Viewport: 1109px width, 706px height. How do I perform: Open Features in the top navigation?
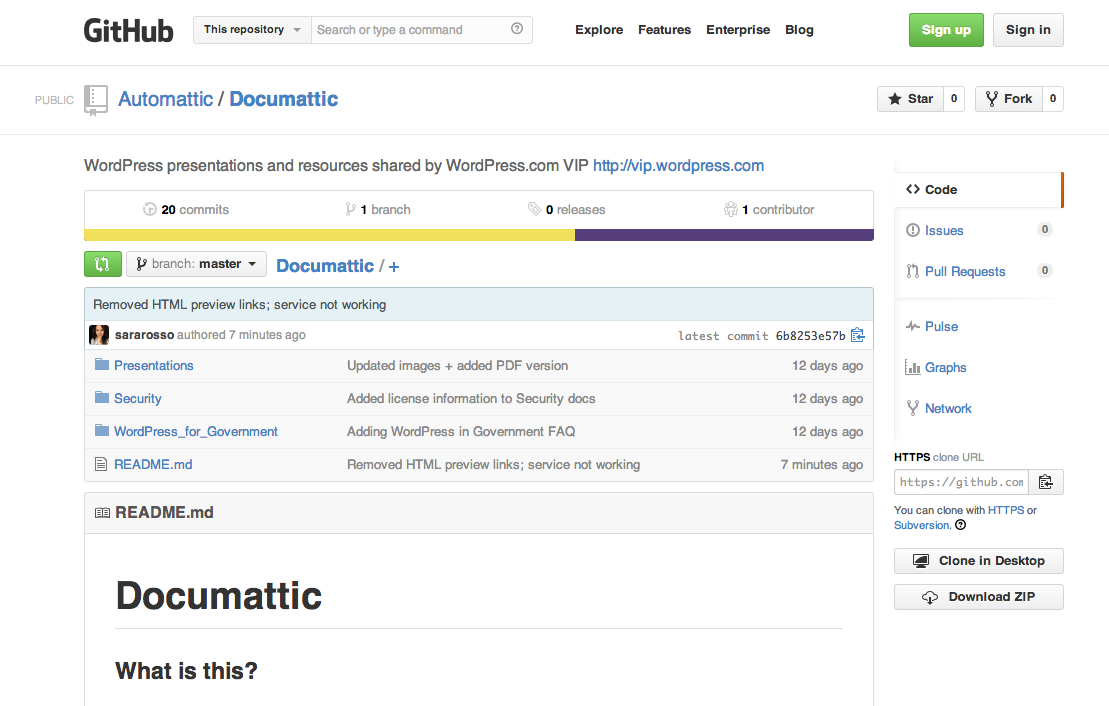[664, 30]
